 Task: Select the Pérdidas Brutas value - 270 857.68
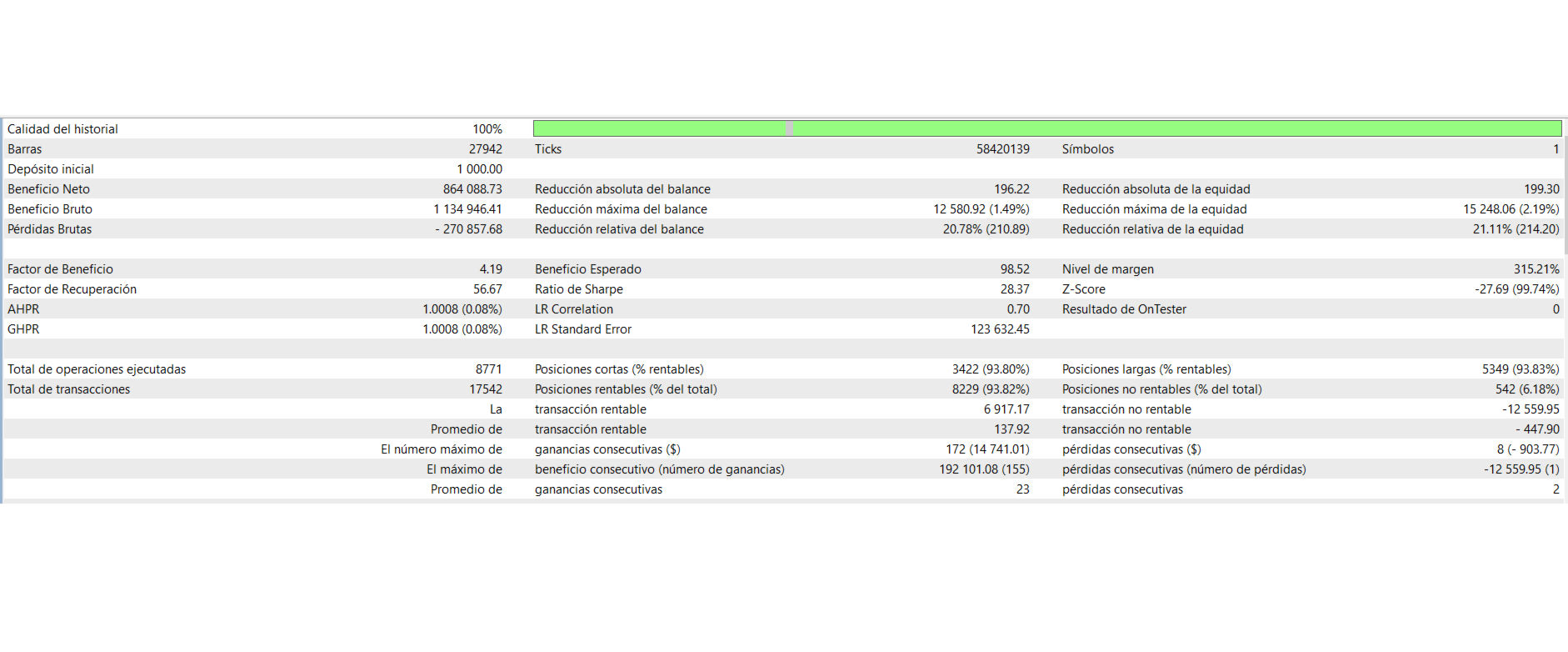point(468,229)
